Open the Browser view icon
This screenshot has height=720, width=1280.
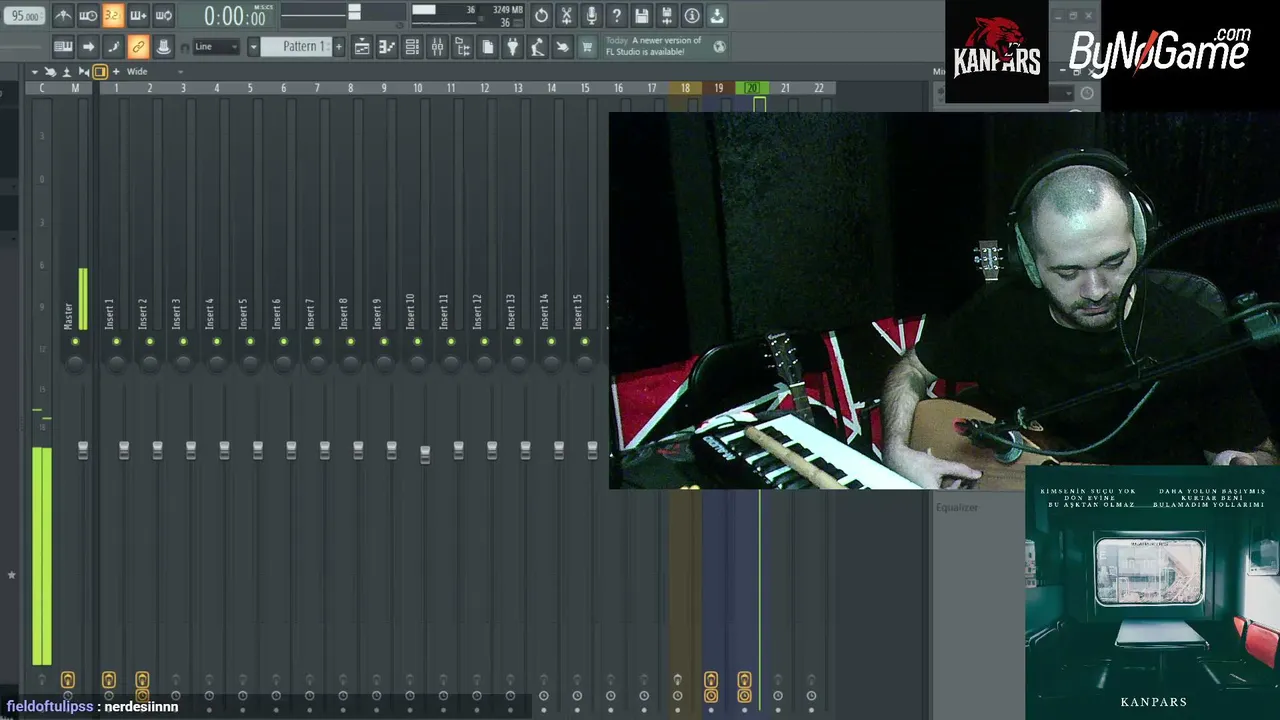click(462, 47)
